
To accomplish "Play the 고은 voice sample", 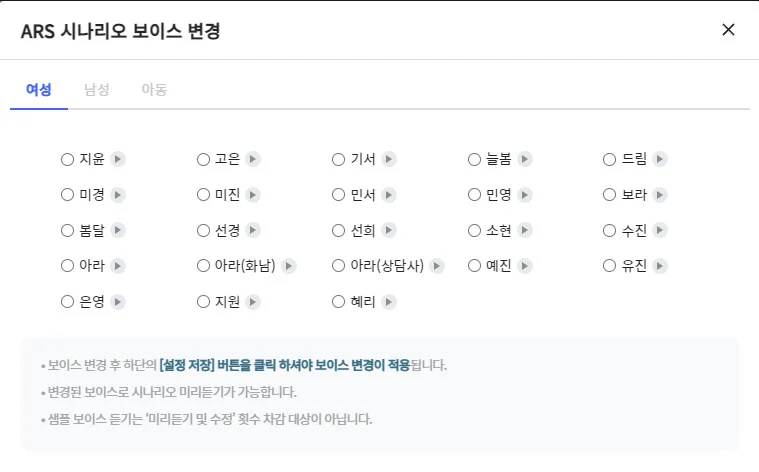I will 253,159.
